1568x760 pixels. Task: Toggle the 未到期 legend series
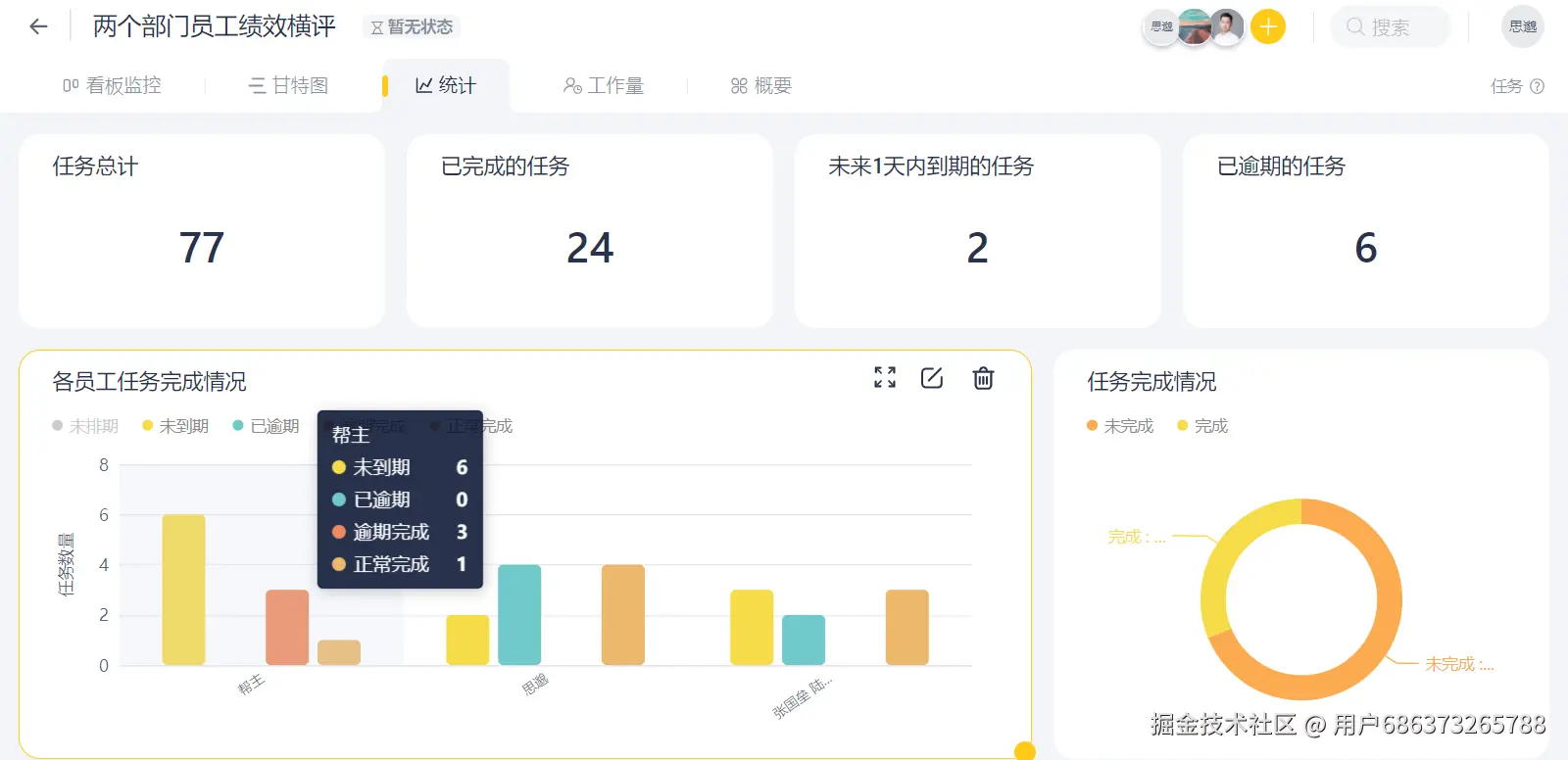coord(175,426)
